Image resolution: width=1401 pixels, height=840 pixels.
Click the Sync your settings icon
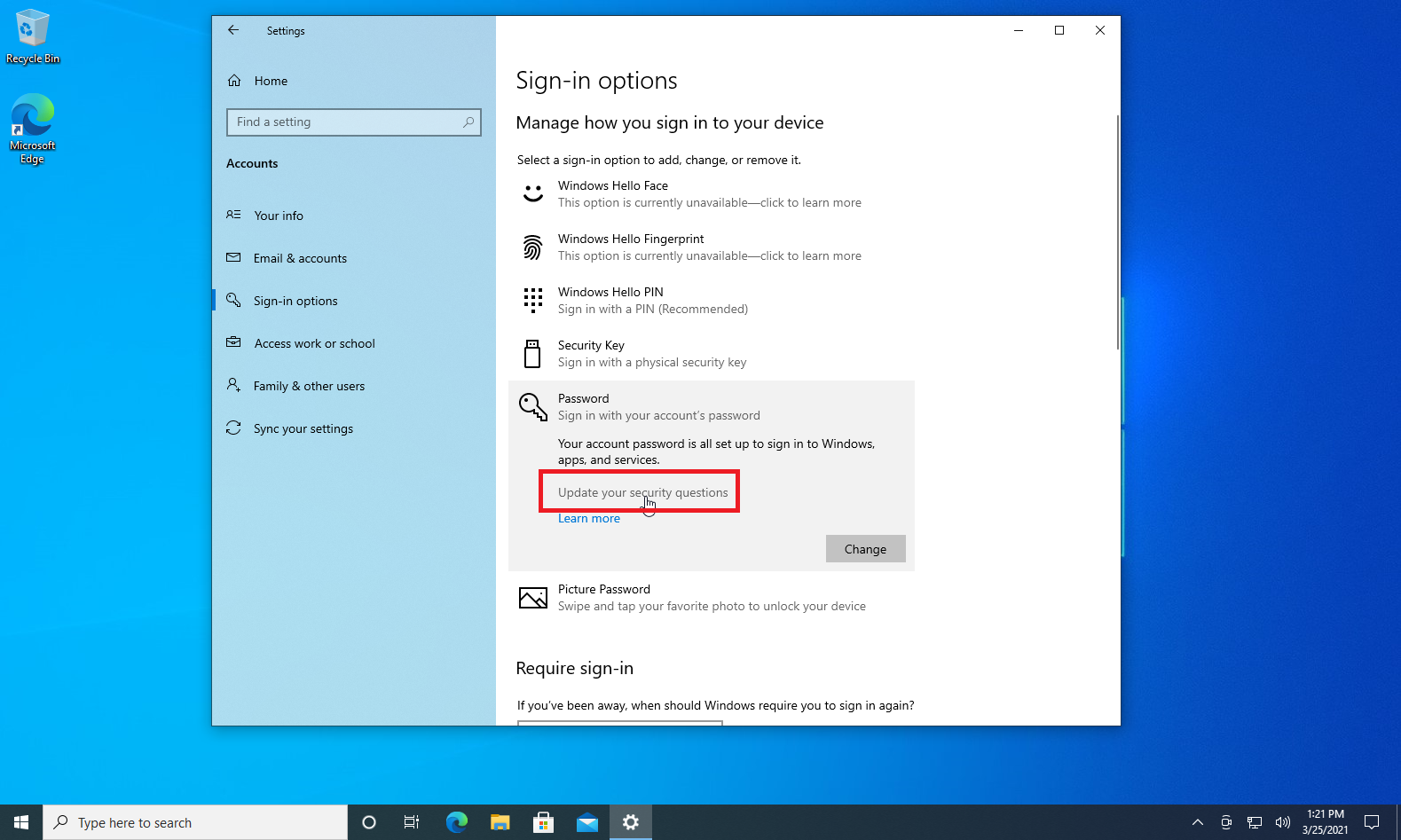coord(233,428)
